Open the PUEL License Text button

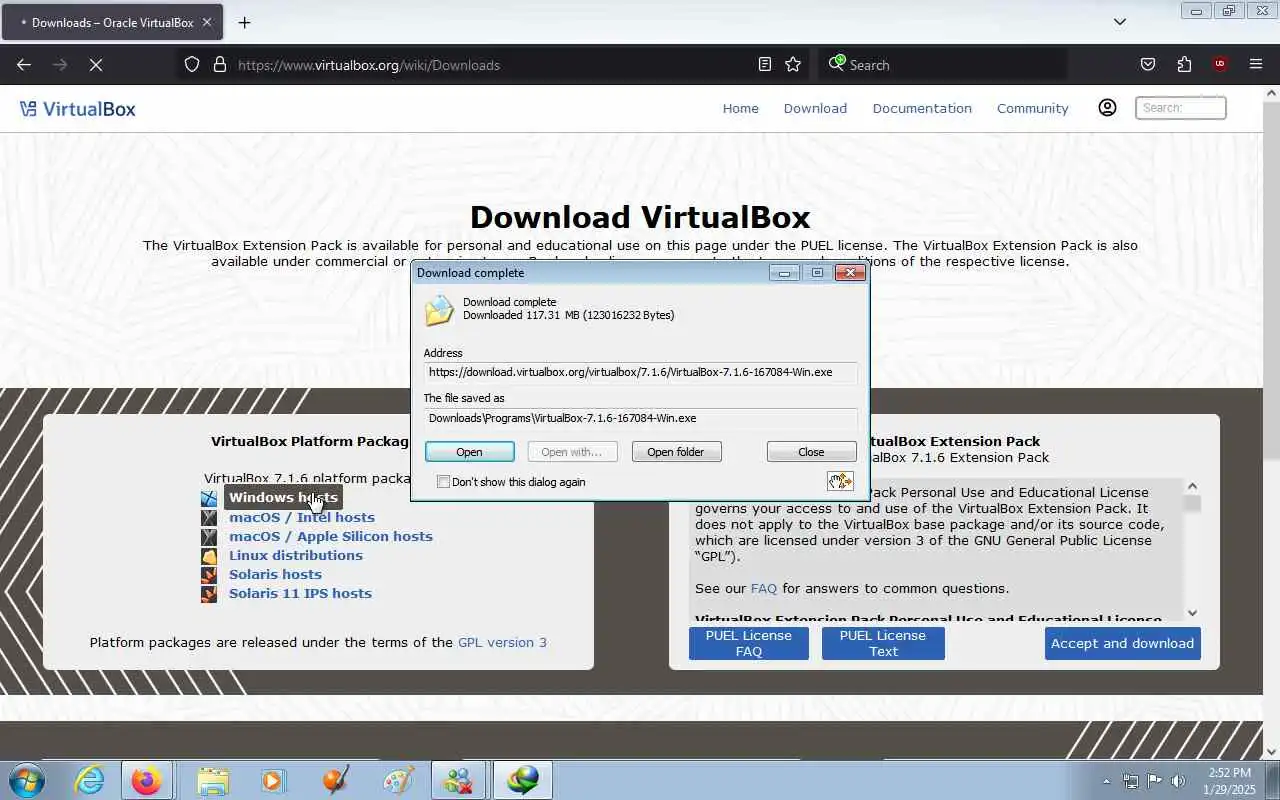click(x=883, y=643)
